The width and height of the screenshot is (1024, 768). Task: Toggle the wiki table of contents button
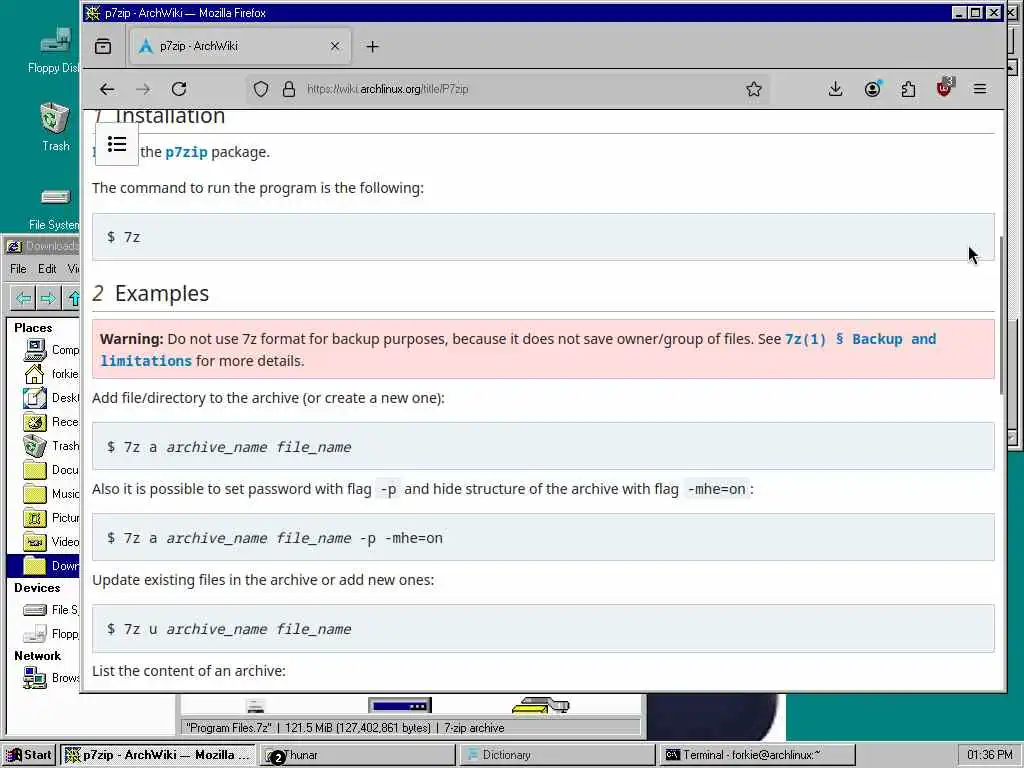[117, 144]
